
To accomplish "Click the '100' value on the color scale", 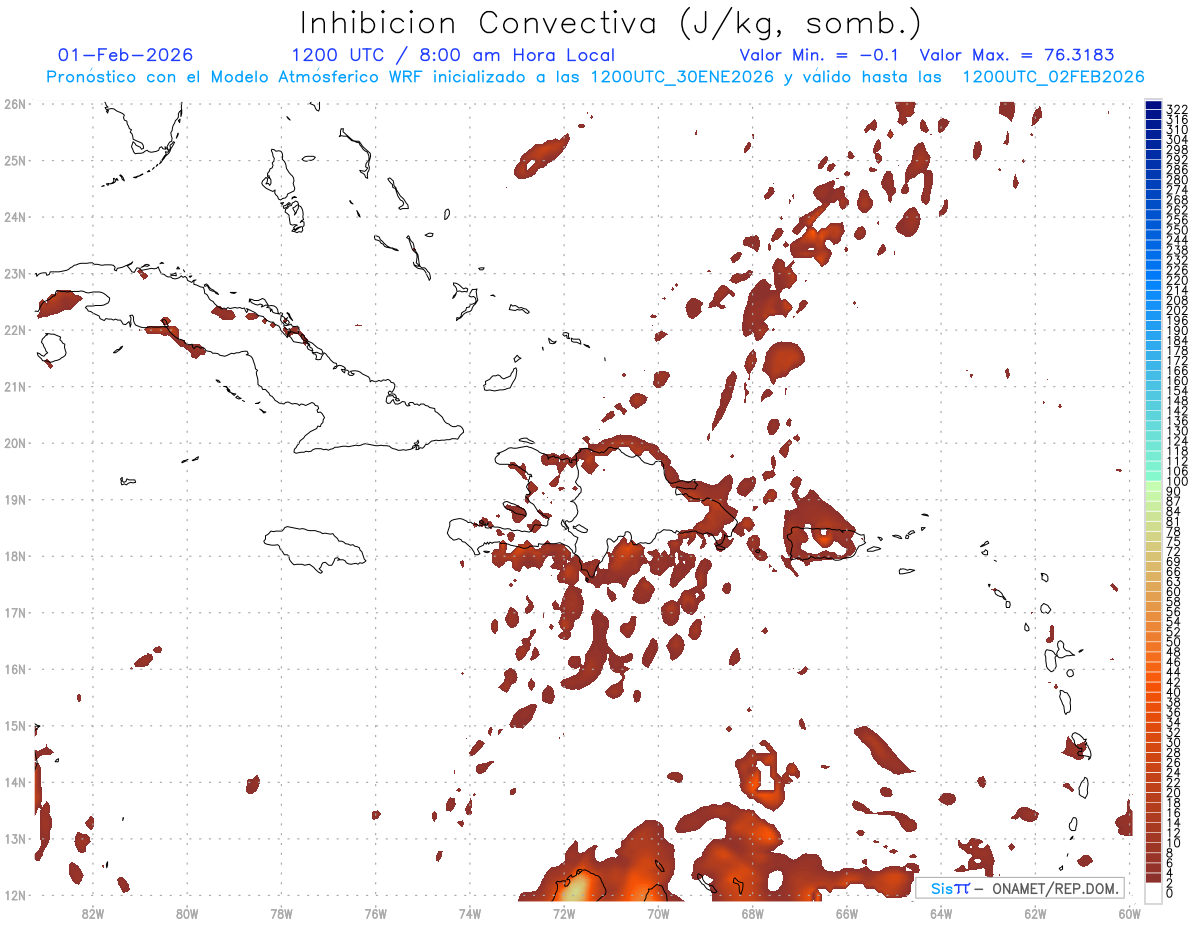I will (x=1177, y=481).
